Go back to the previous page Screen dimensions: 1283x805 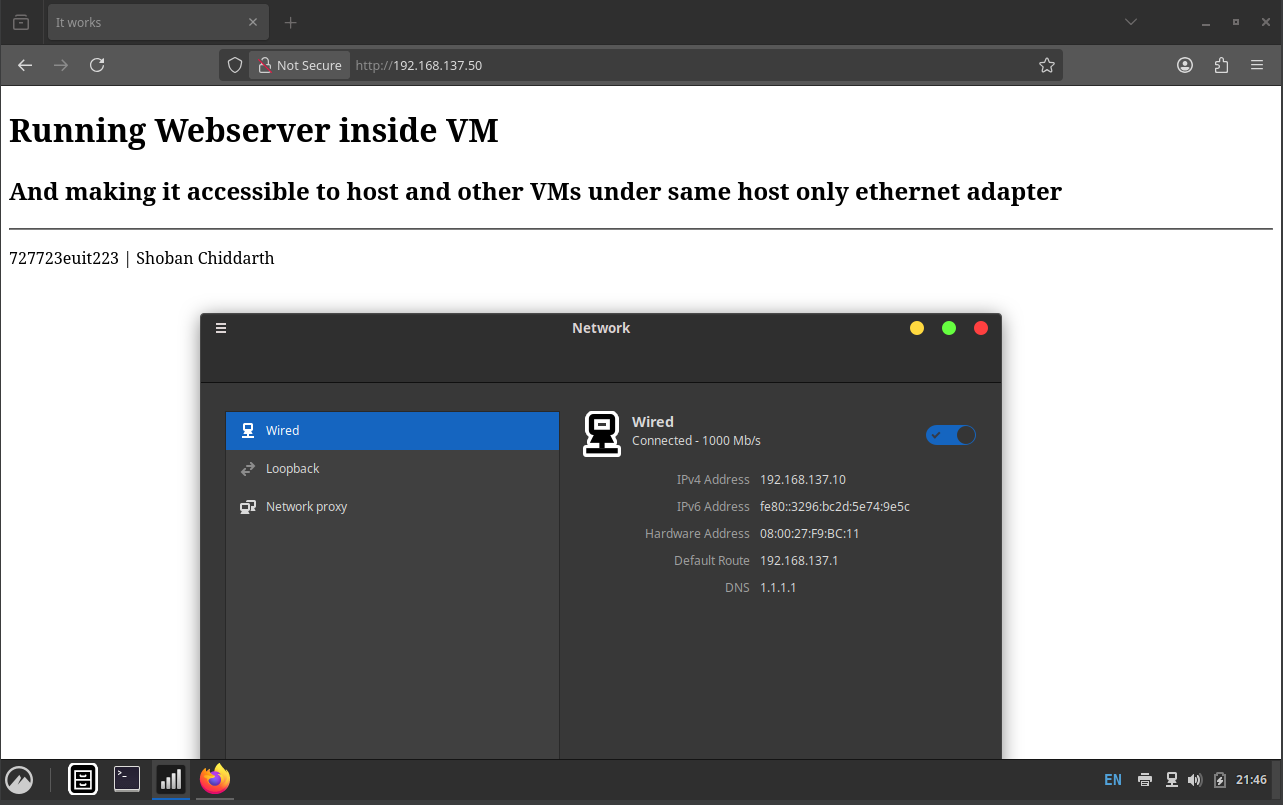coord(25,65)
